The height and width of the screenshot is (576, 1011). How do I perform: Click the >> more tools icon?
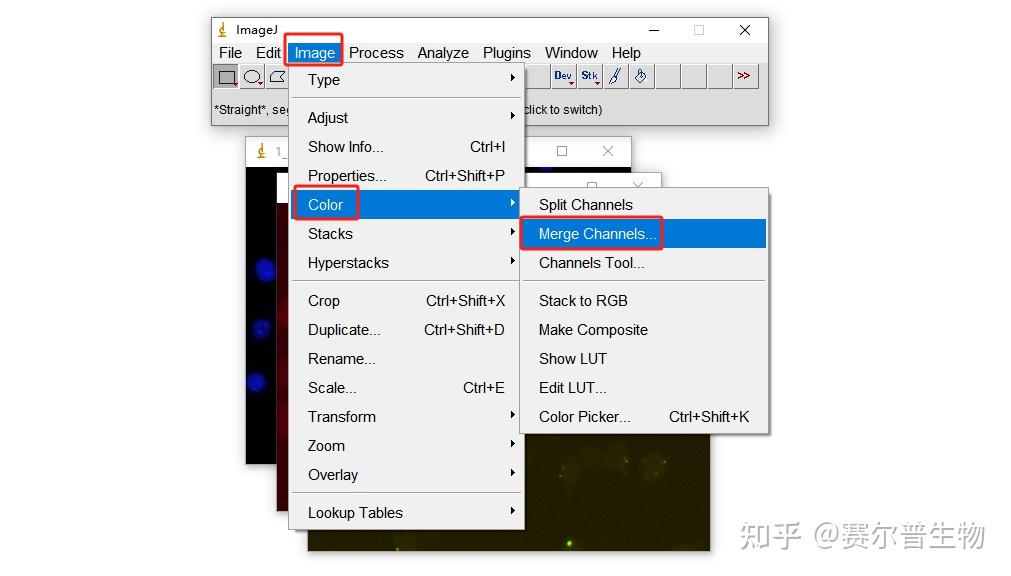pyautogui.click(x=745, y=76)
